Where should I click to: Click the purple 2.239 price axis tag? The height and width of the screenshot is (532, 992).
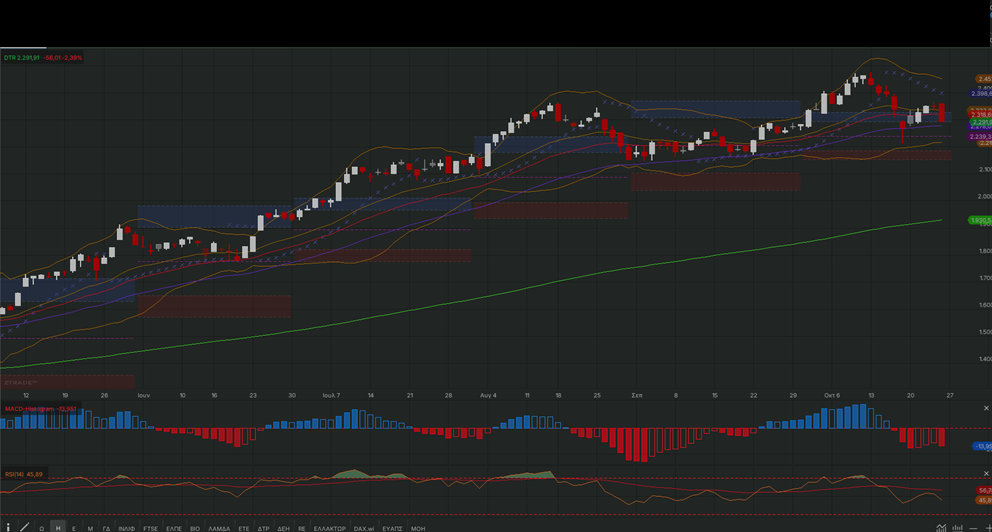[x=980, y=137]
